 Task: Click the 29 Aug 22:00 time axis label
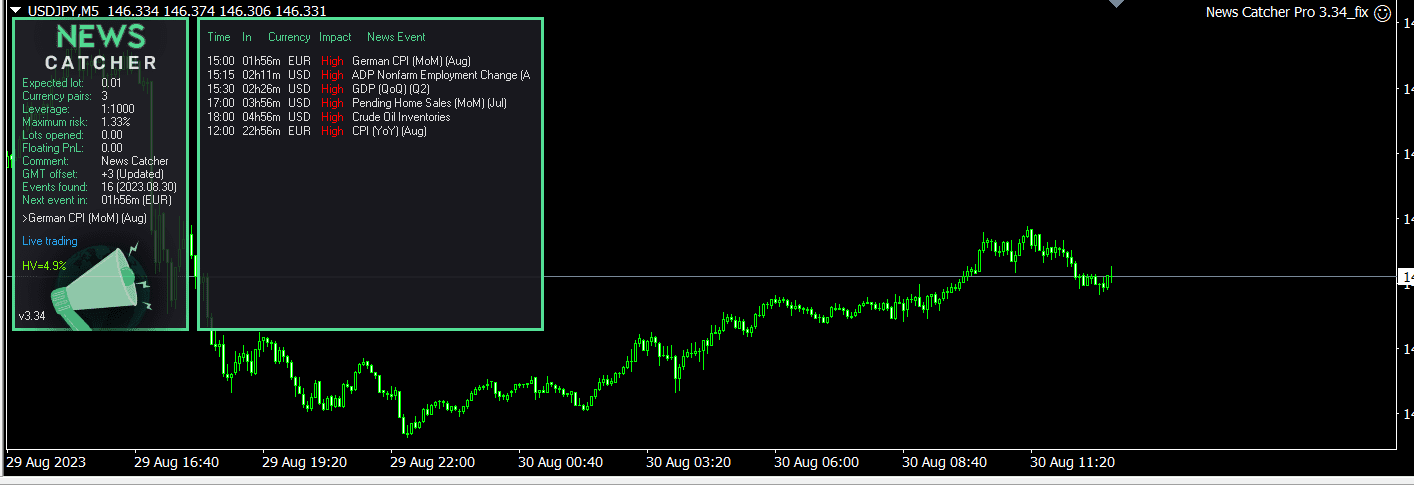click(432, 463)
